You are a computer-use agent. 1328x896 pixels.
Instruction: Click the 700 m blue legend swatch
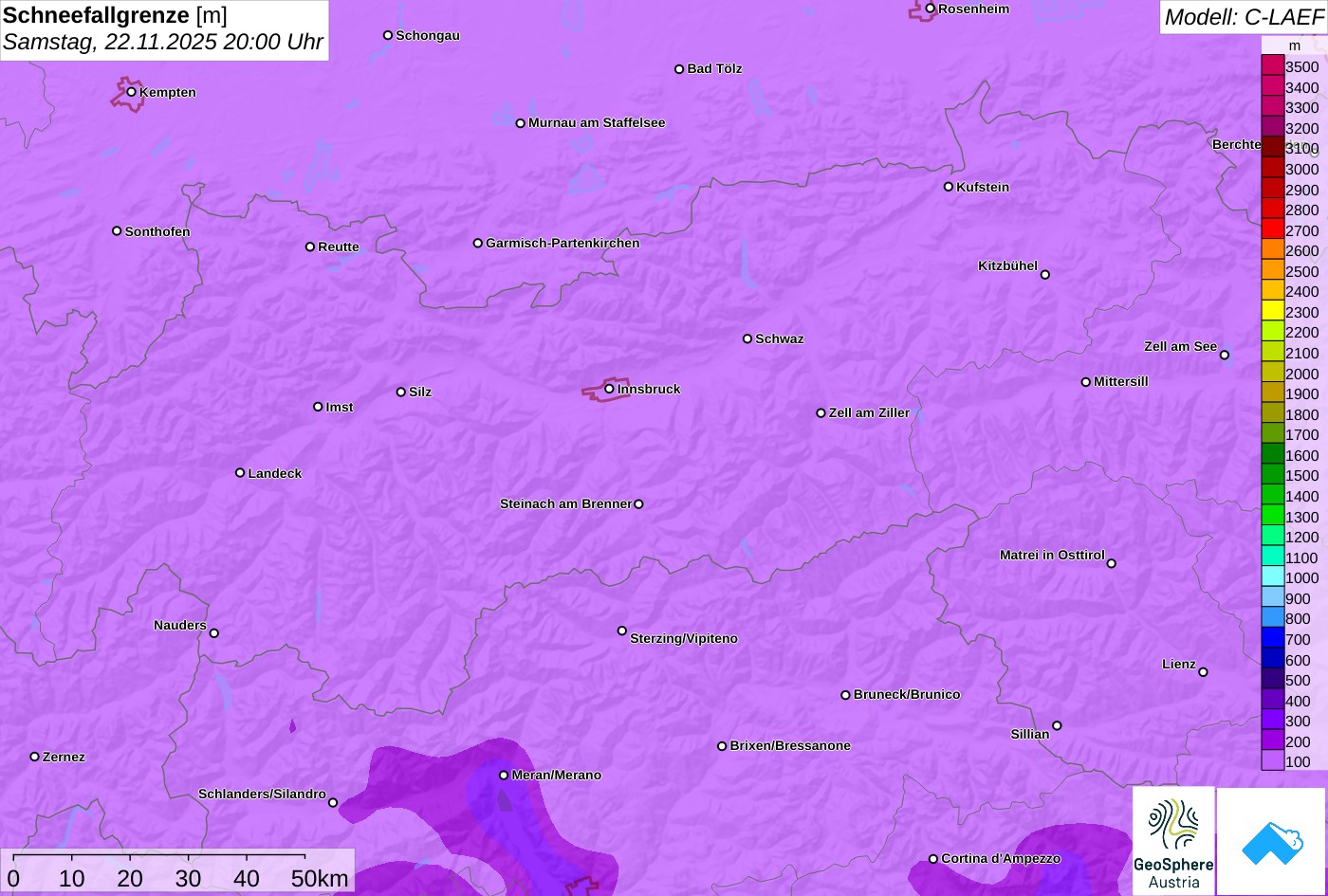click(x=1272, y=638)
